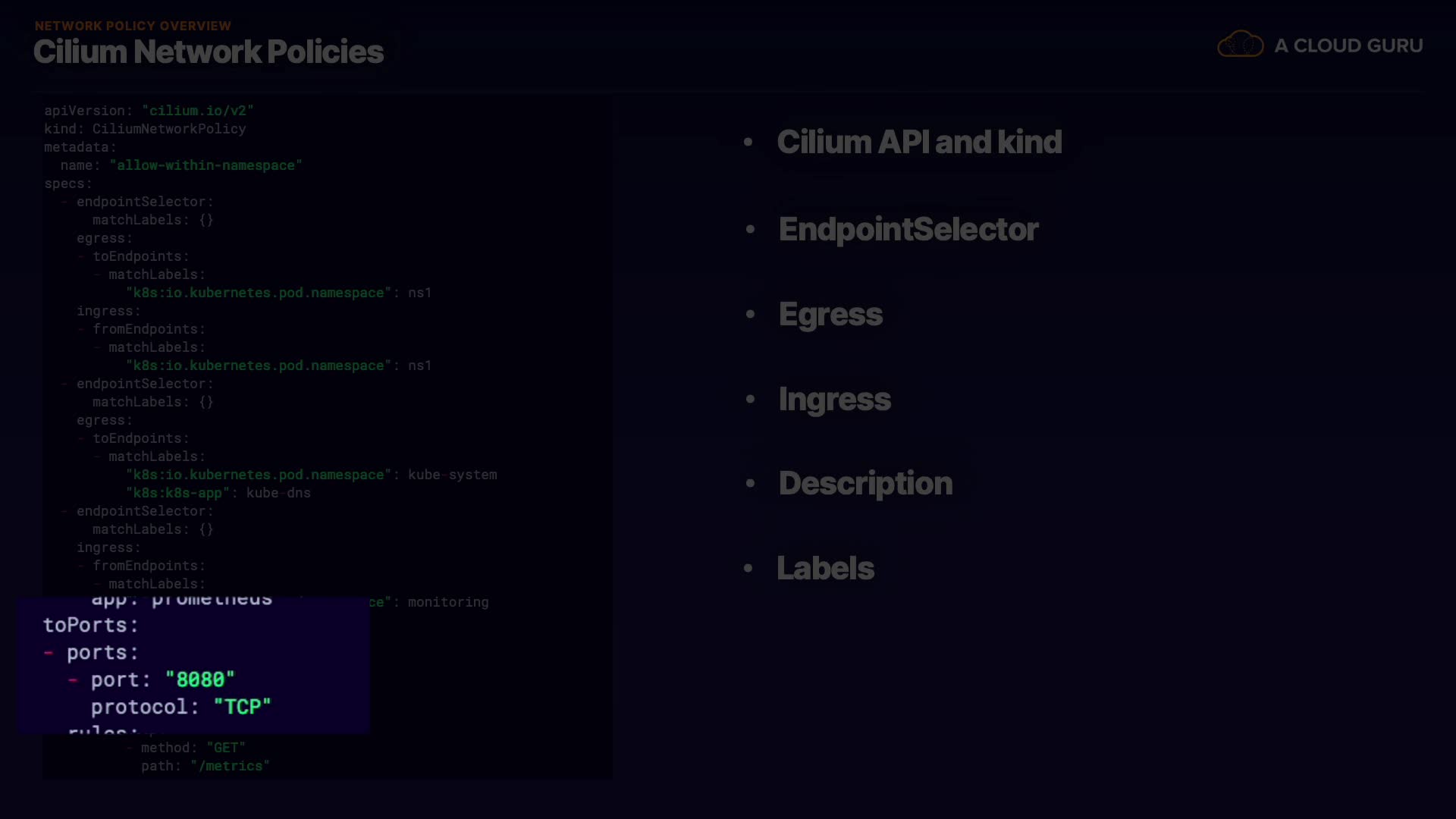Click the kube-system namespace value
This screenshot has height=819, width=1456.
[452, 475]
